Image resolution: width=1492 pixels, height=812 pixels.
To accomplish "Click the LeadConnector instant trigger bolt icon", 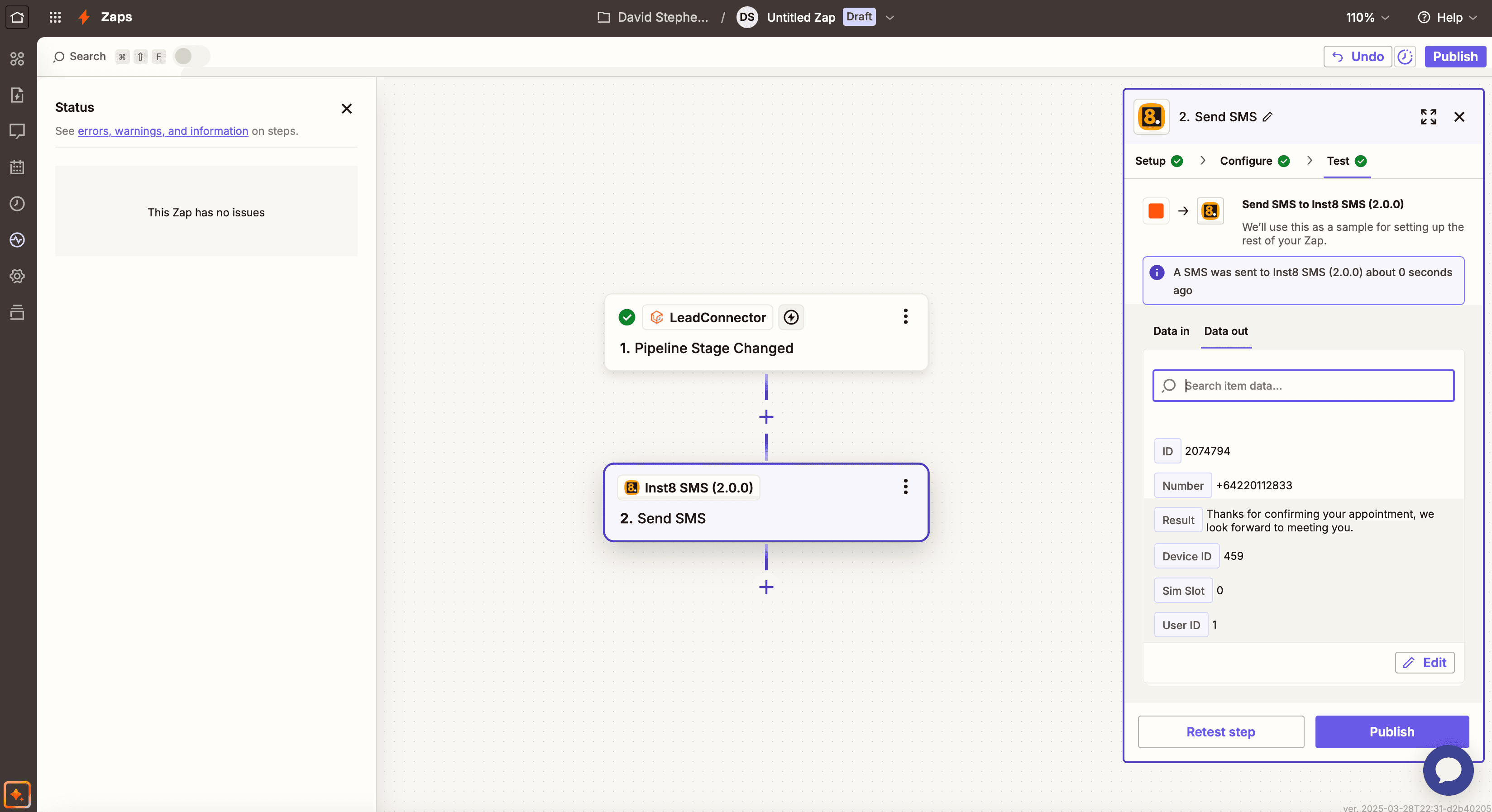I will coord(791,317).
